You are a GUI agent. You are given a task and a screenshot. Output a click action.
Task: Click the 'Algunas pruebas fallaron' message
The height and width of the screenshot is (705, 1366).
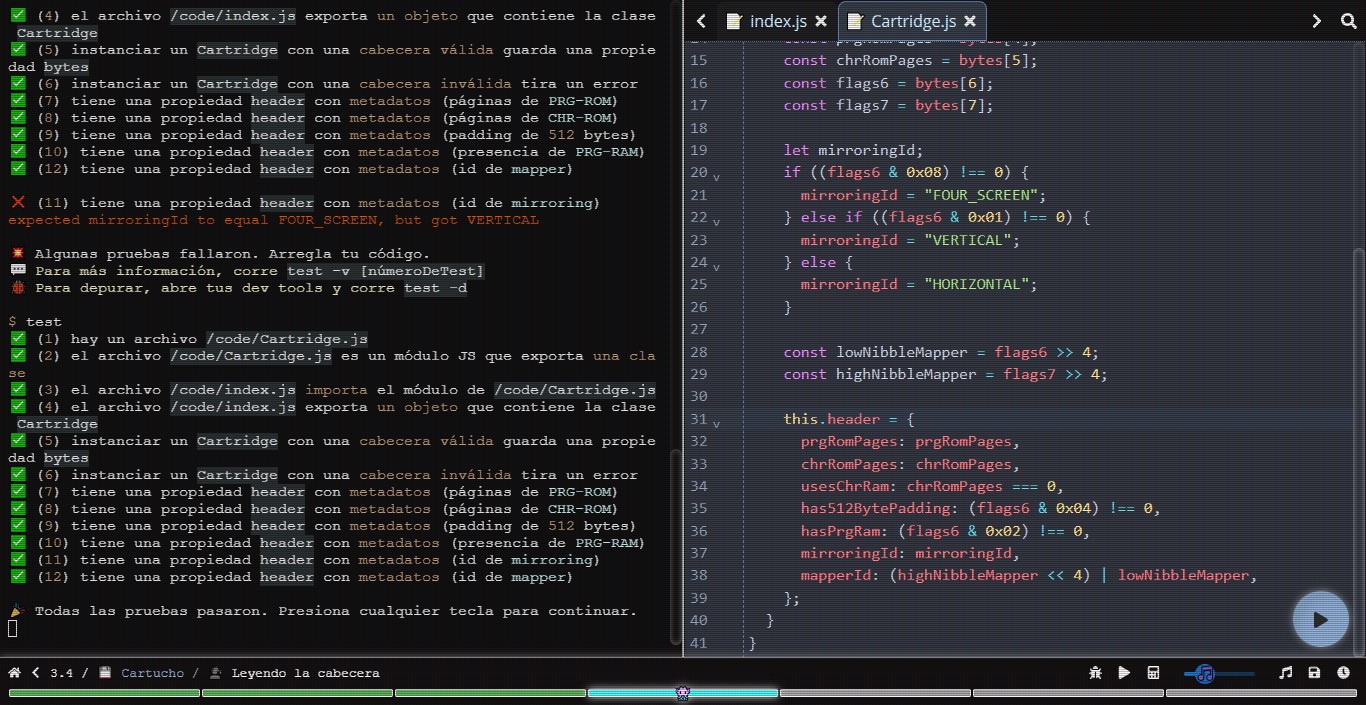pos(232,254)
